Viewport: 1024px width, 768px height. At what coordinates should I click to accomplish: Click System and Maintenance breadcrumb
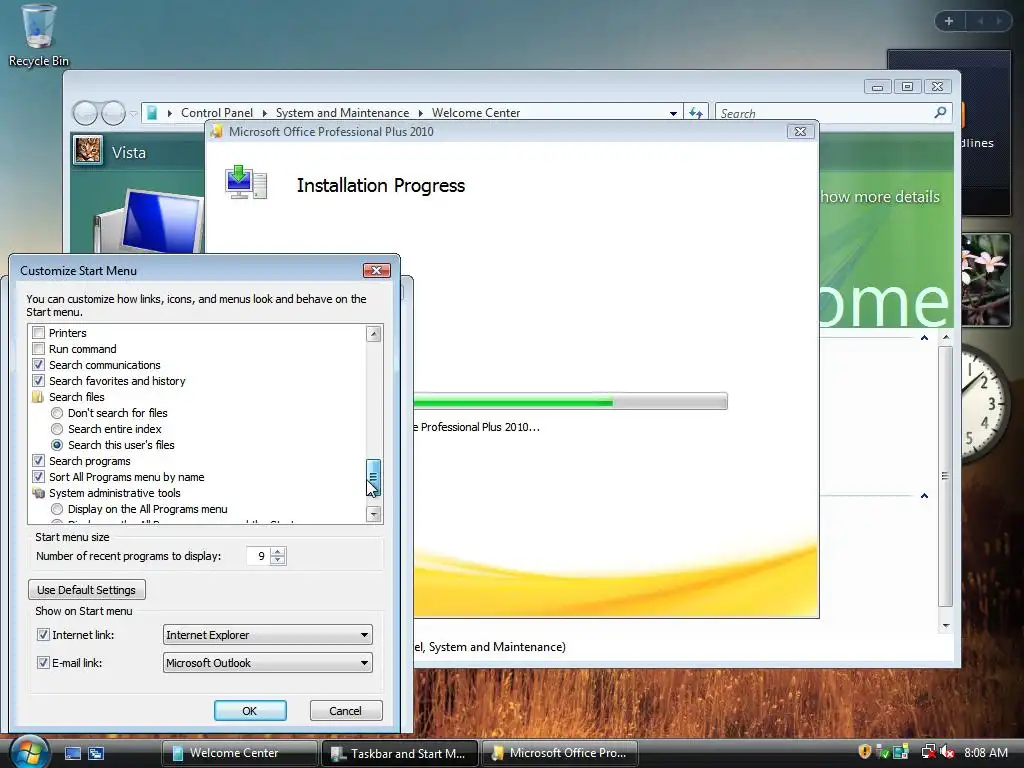pos(342,113)
